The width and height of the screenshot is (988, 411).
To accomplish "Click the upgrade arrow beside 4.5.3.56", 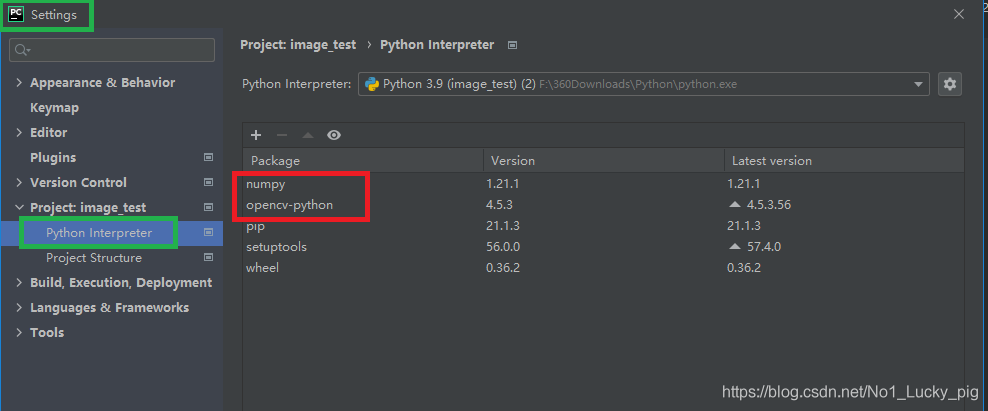I will 734,205.
